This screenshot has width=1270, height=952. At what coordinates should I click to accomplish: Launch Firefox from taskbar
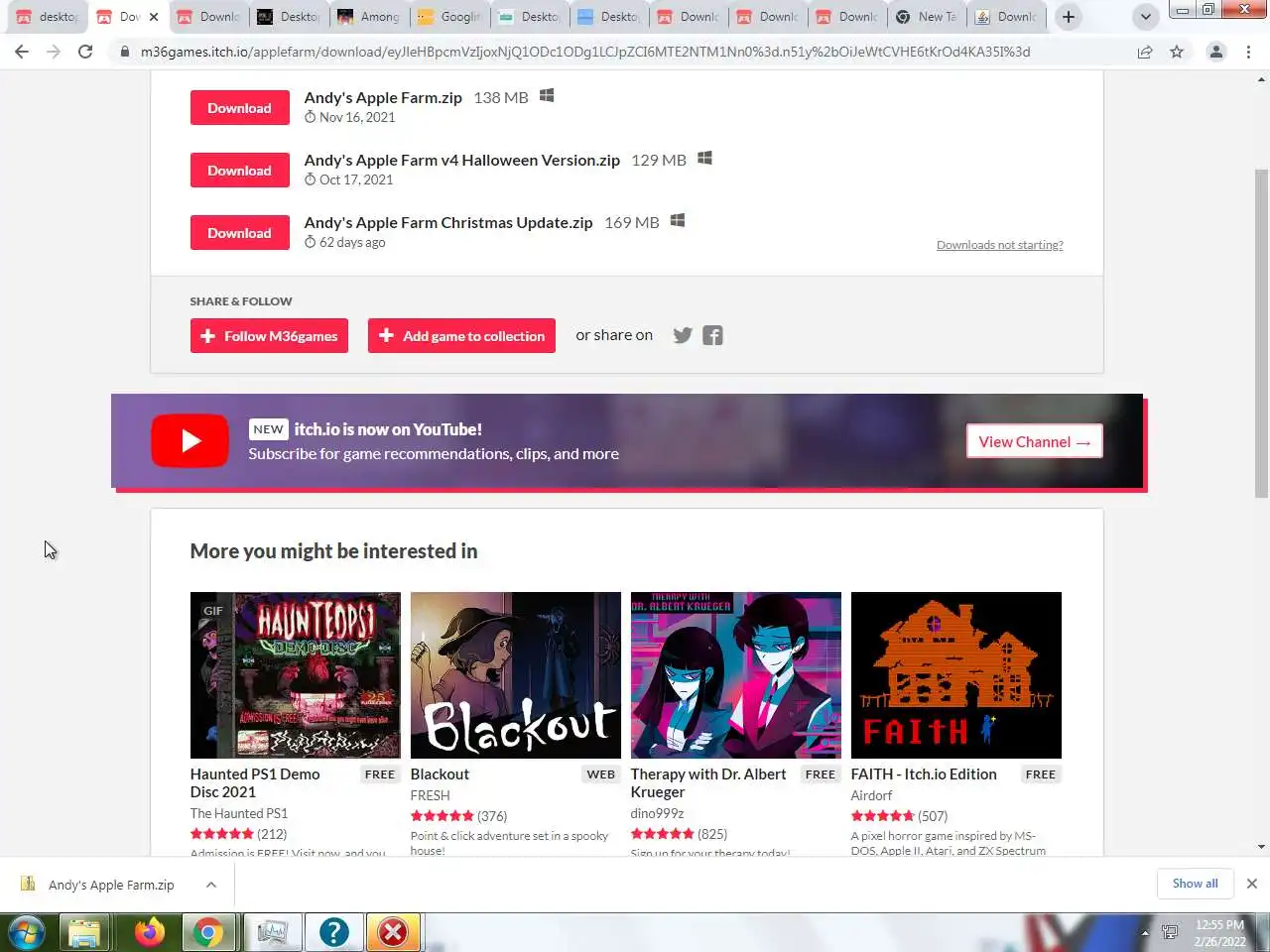pos(149,932)
